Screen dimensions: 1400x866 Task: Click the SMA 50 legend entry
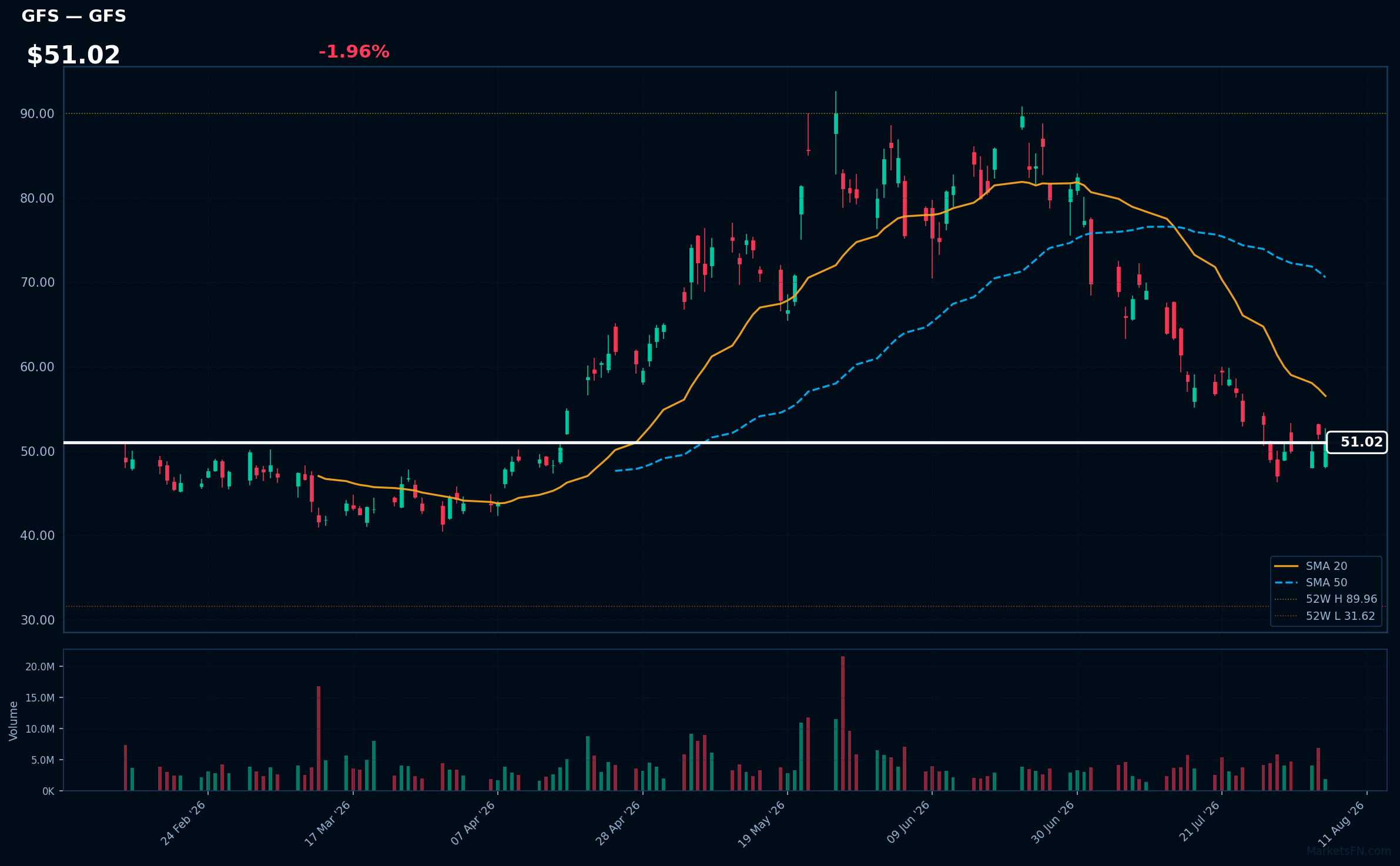point(1311,582)
